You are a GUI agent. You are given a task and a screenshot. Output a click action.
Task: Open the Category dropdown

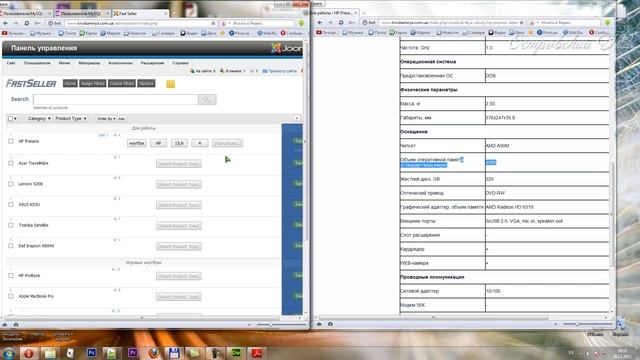(x=39, y=118)
